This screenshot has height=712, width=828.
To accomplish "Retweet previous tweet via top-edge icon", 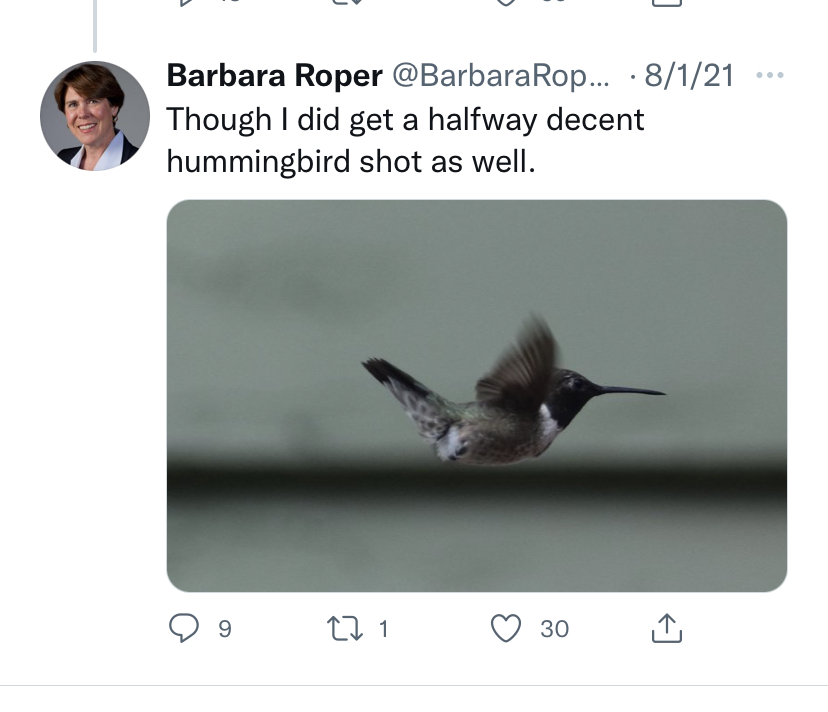I will coord(345,3).
